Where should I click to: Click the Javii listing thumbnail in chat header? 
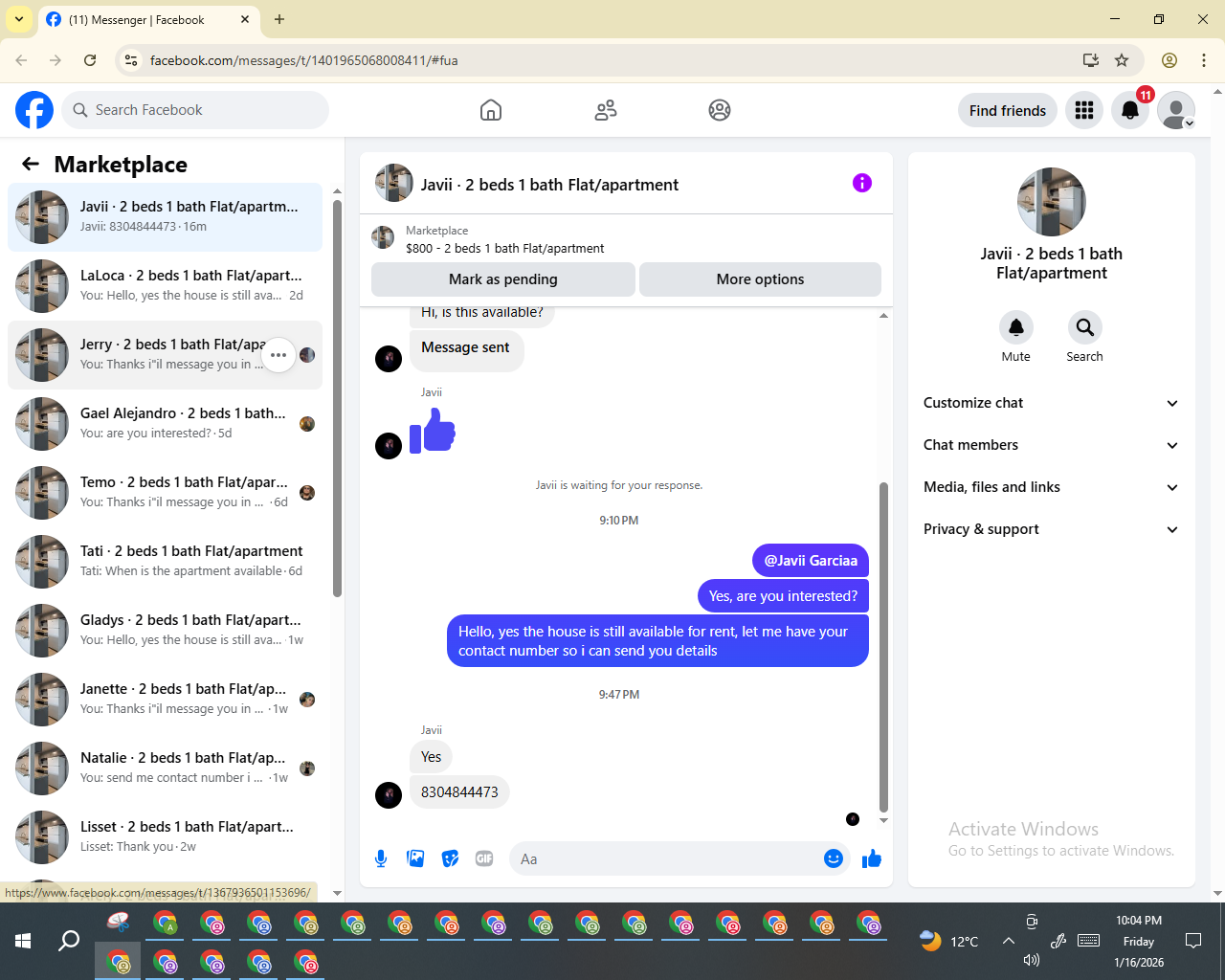point(393,183)
